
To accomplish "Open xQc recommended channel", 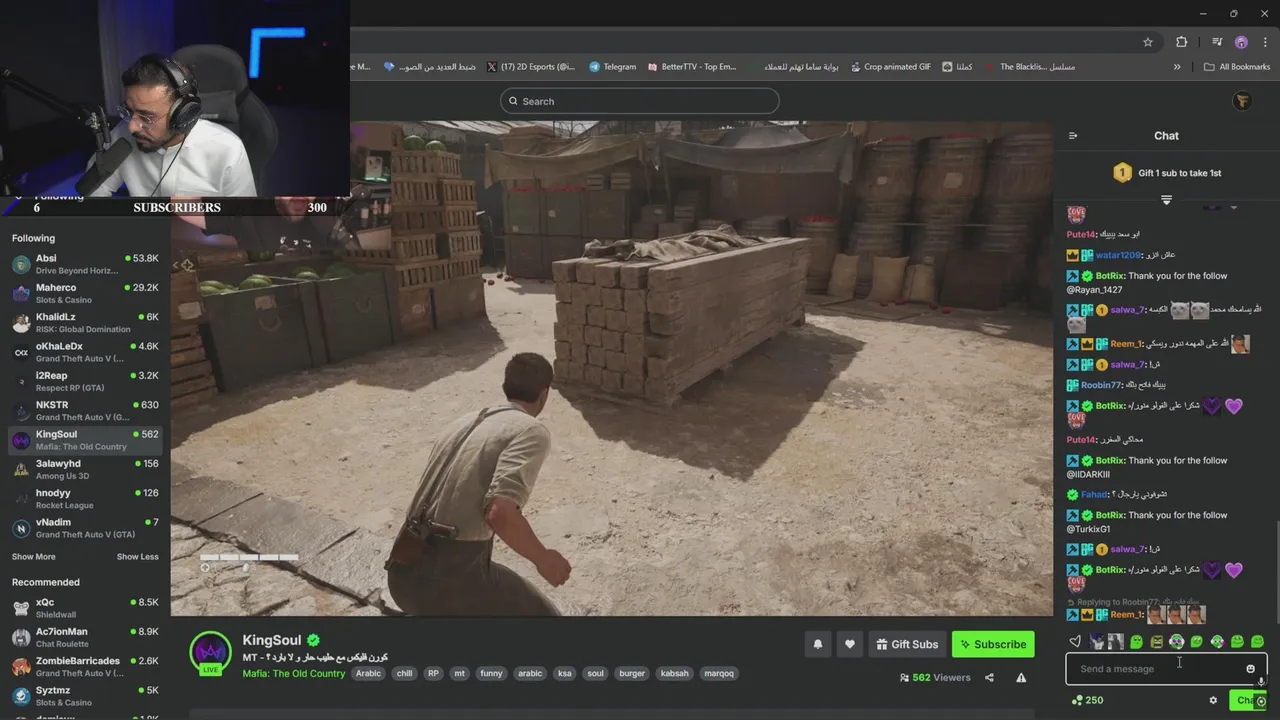I will pyautogui.click(x=85, y=608).
